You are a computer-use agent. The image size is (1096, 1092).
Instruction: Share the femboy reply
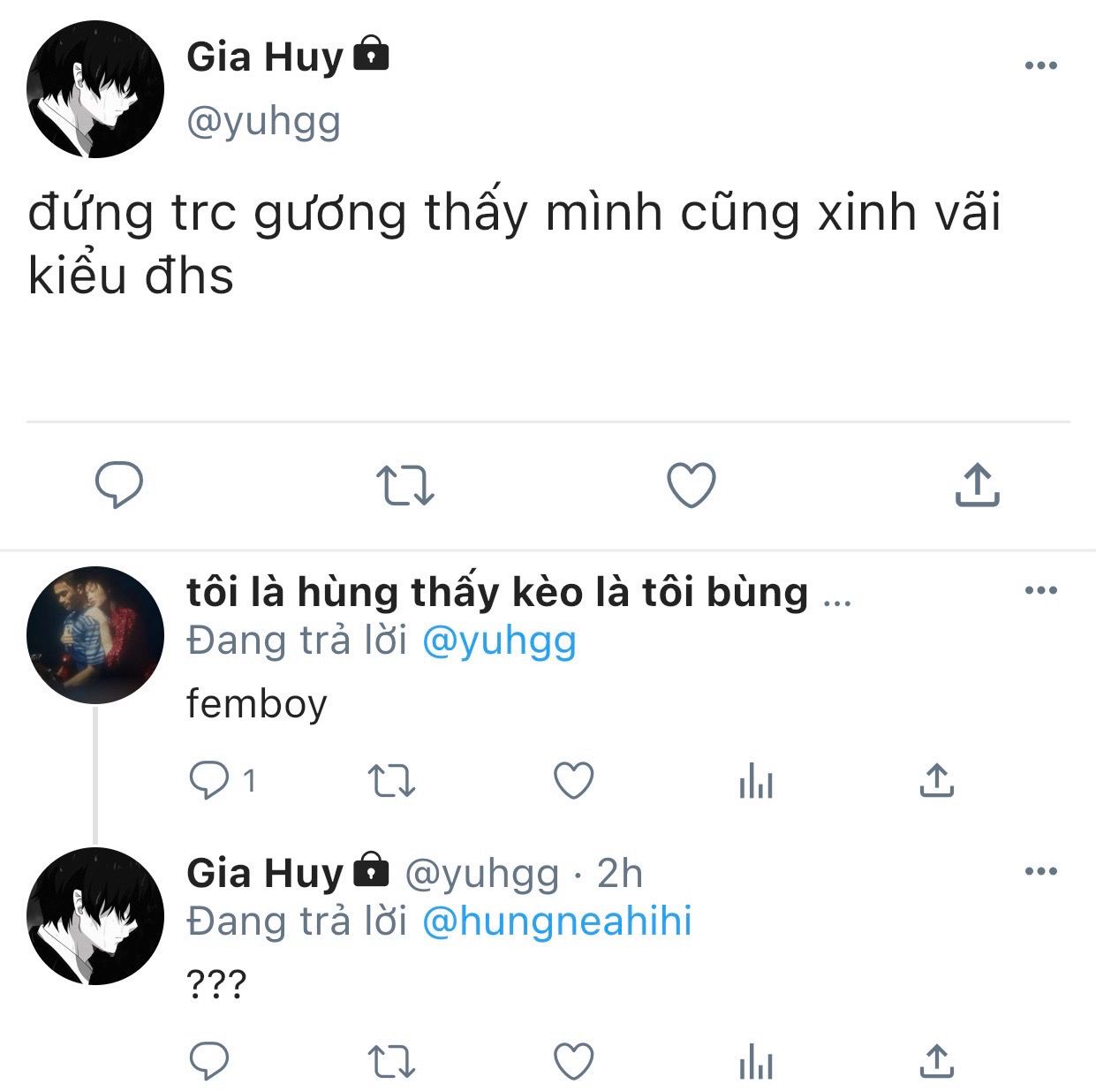(936, 780)
